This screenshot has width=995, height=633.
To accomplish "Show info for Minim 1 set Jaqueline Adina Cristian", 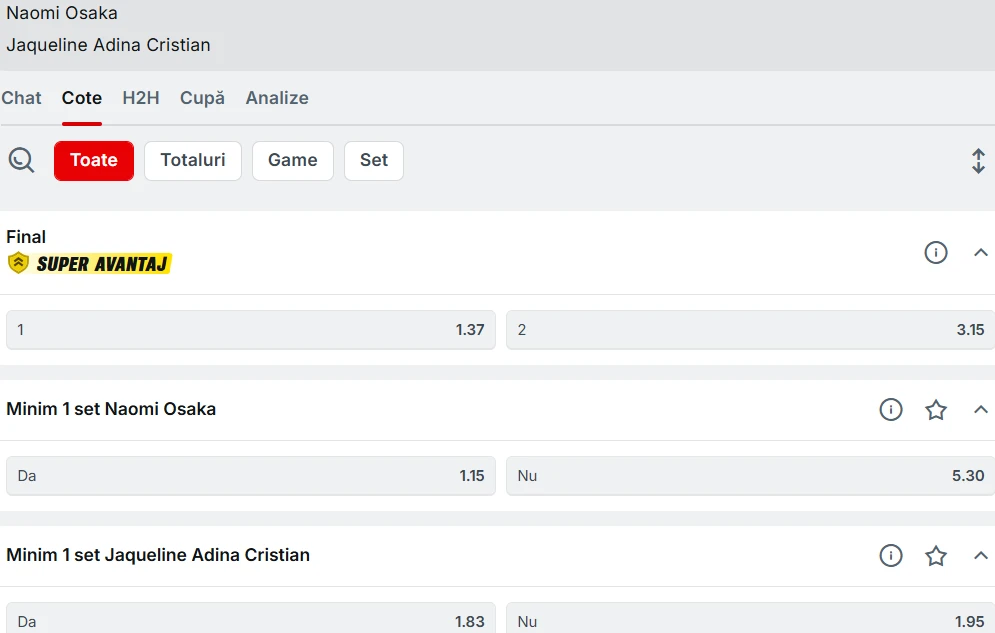I will coord(890,555).
